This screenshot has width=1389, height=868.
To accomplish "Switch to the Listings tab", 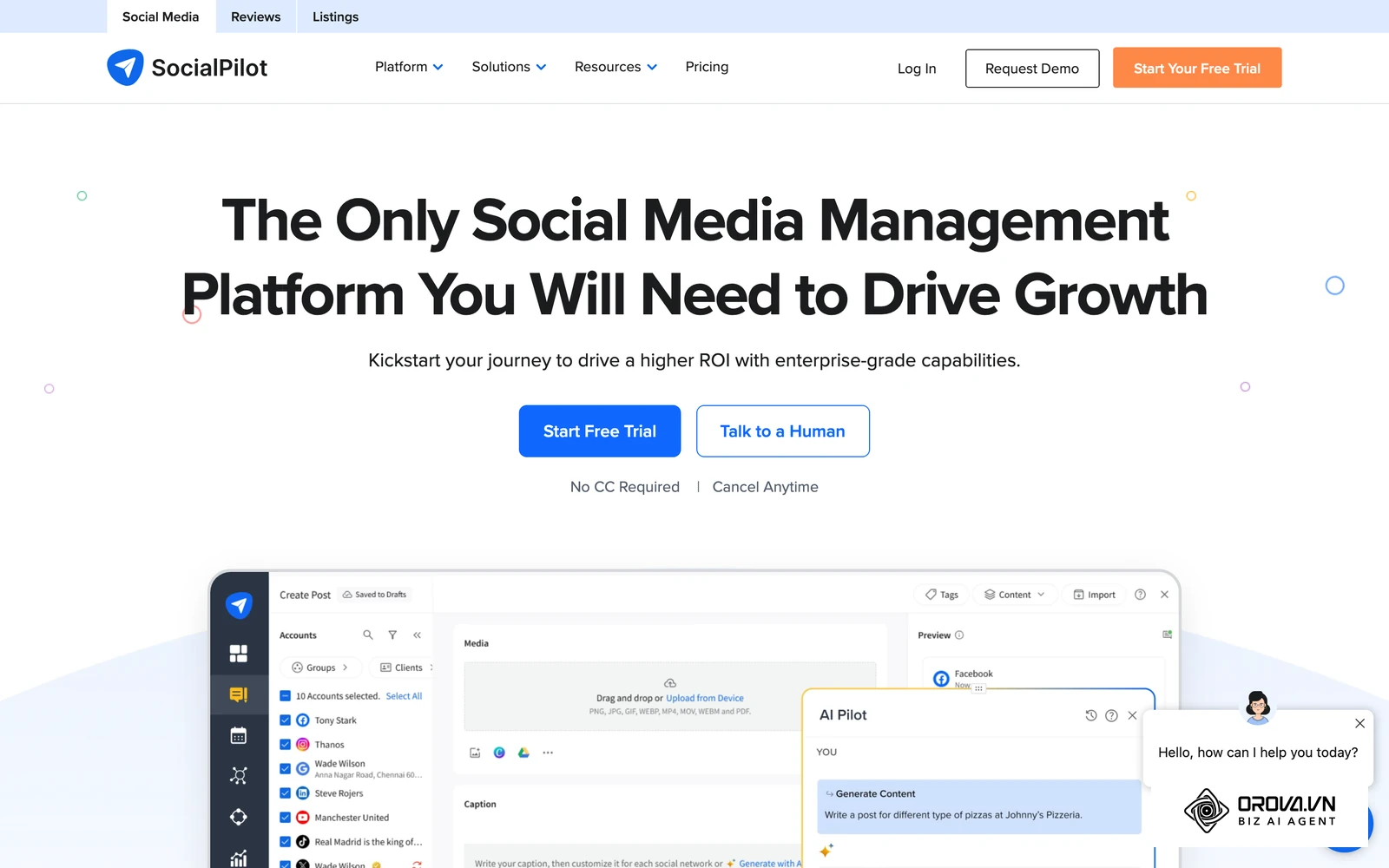I will (x=335, y=16).
